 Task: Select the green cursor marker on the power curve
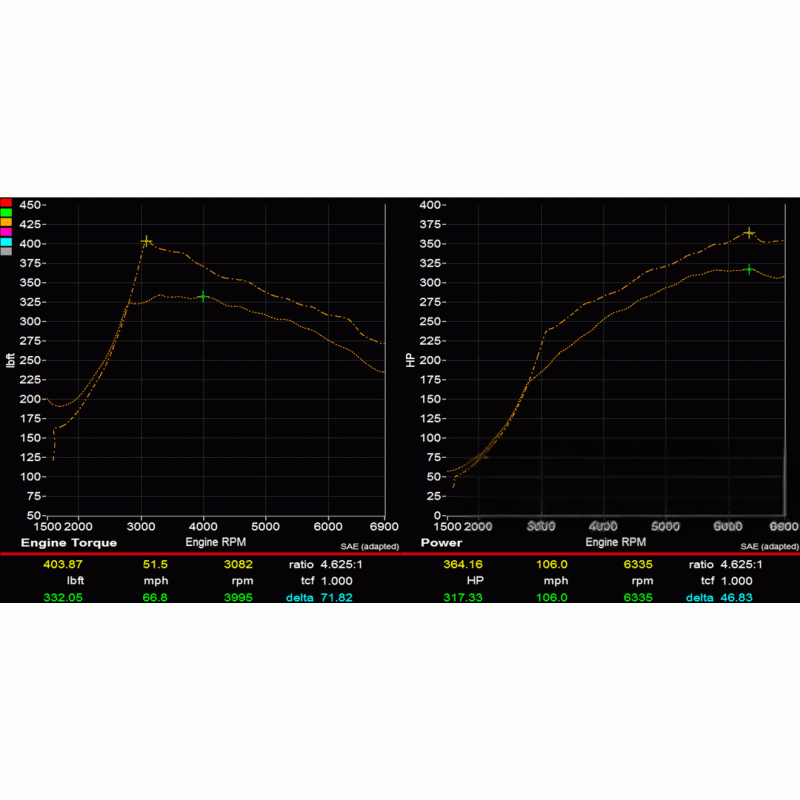tap(748, 269)
